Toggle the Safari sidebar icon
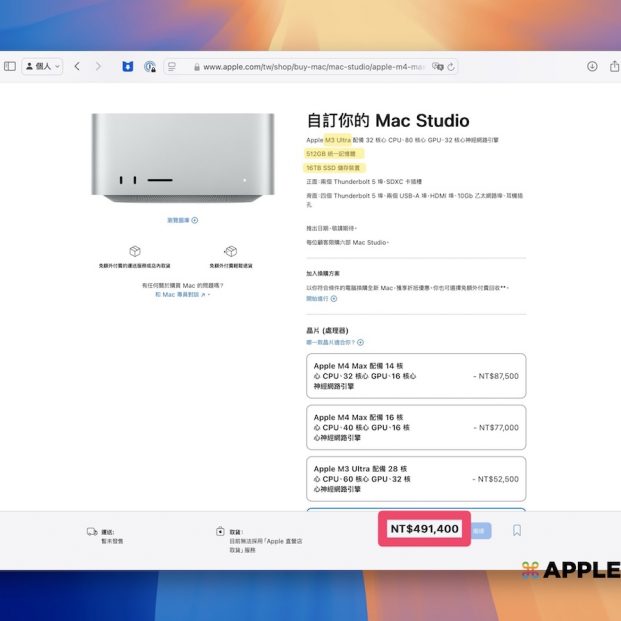Viewport: 621px width, 621px height. coord(10,66)
